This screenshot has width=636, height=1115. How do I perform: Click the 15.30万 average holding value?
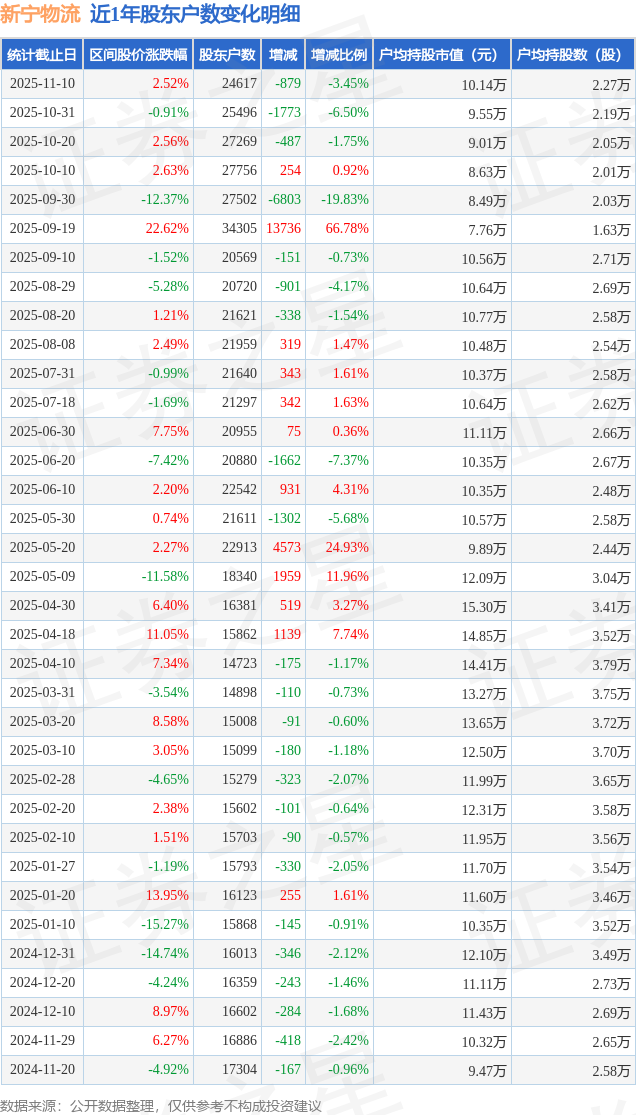click(x=483, y=607)
